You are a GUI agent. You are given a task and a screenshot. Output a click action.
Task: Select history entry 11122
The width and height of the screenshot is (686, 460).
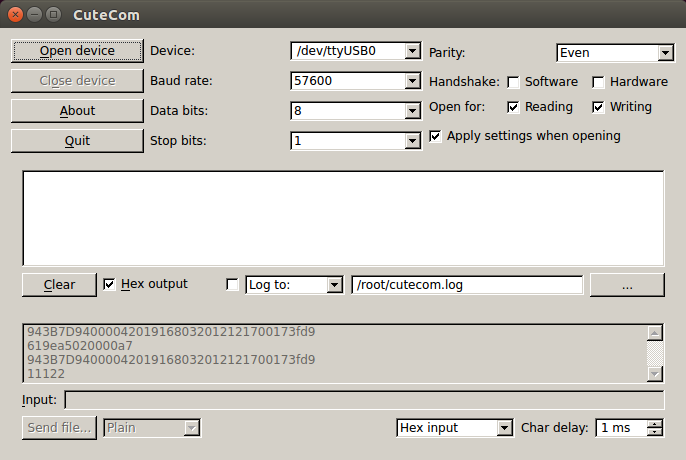[x=46, y=374]
